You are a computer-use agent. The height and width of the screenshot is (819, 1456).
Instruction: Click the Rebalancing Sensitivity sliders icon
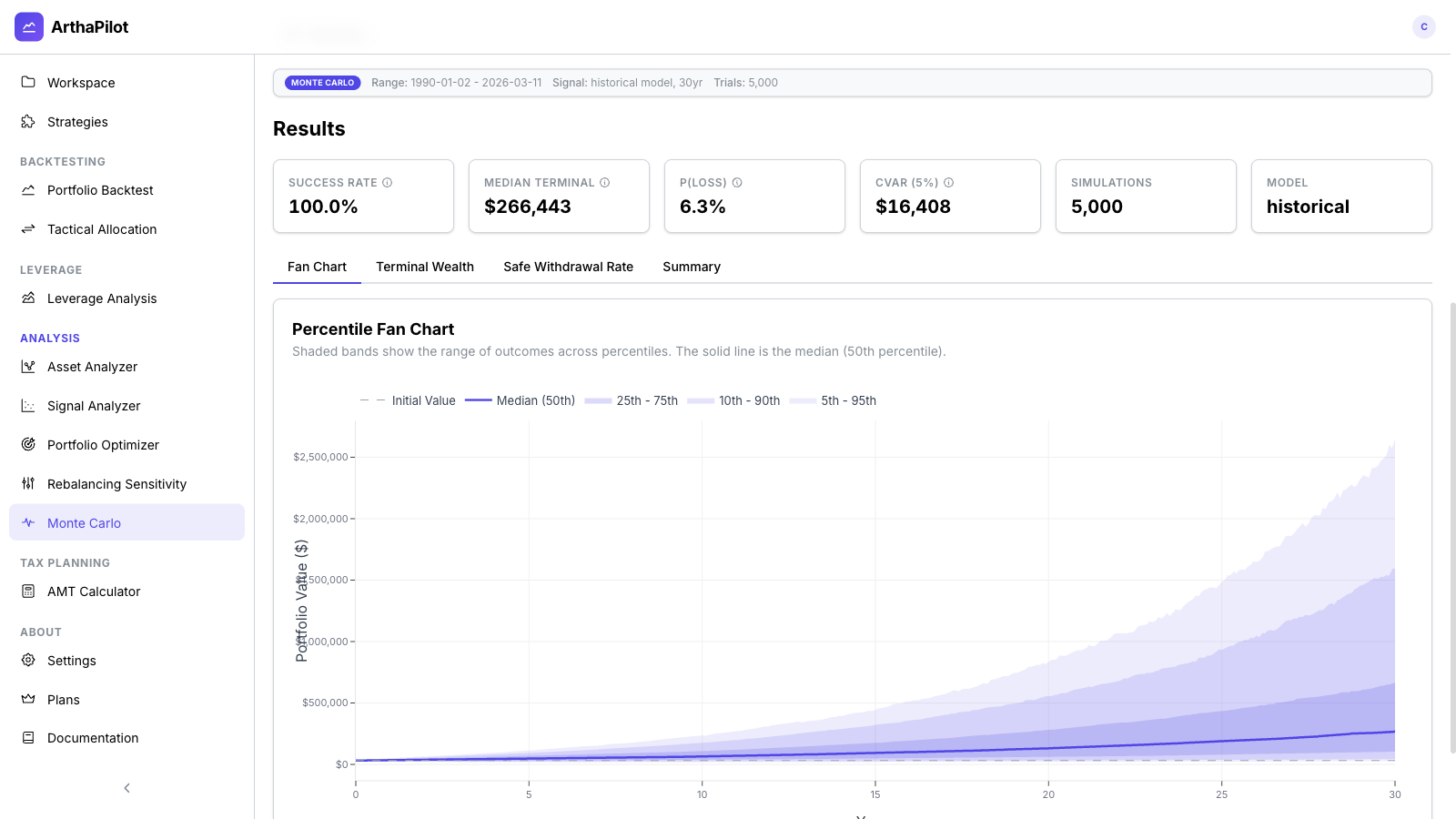28,484
